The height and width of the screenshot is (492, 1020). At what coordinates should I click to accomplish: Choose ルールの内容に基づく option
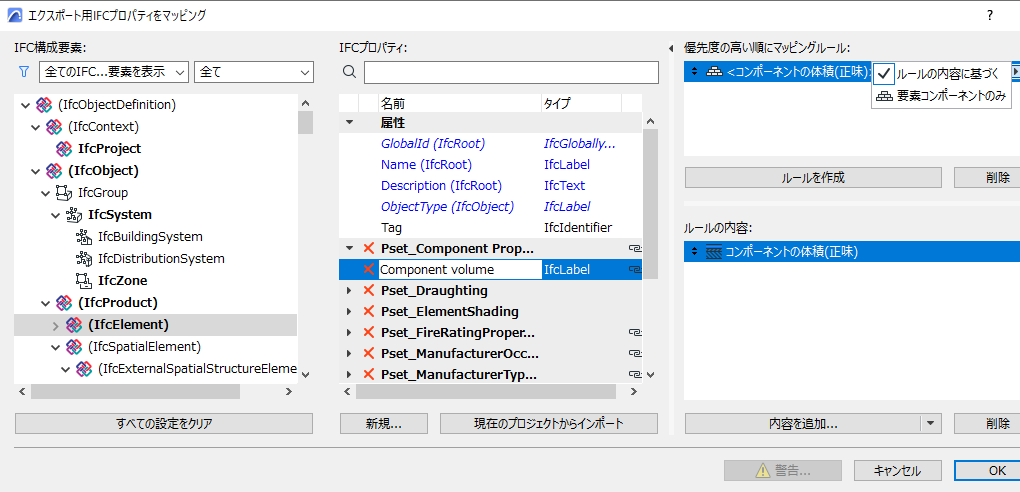pos(941,74)
